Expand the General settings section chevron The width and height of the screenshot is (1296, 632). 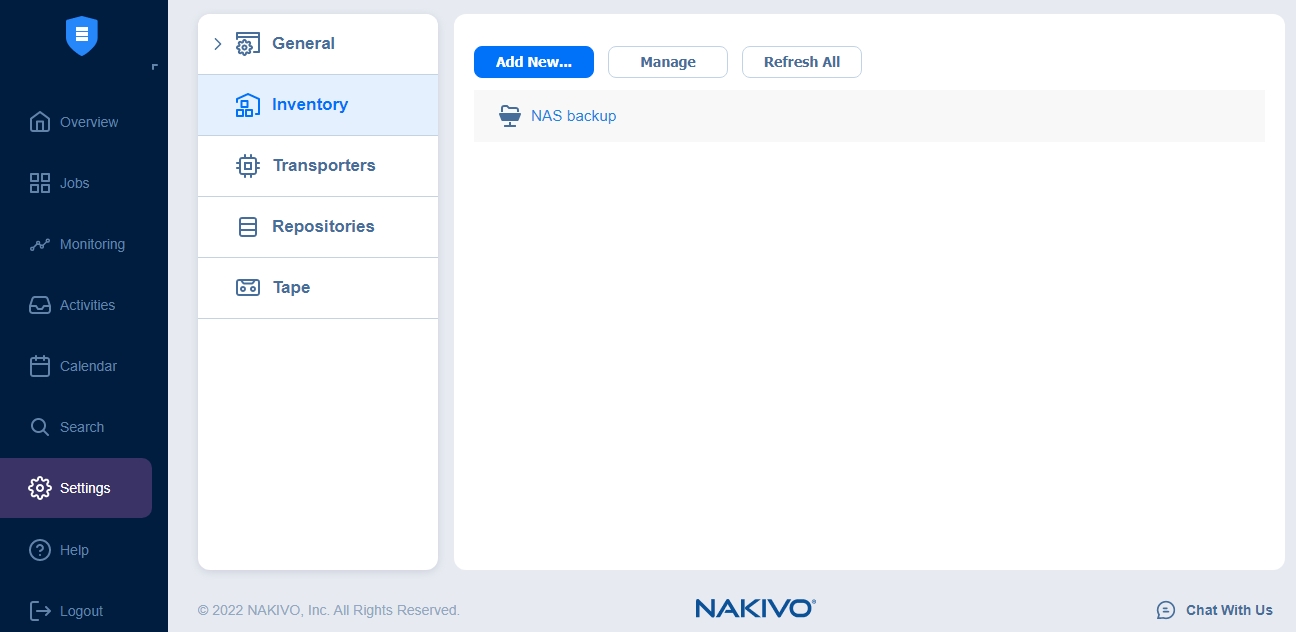coord(218,44)
